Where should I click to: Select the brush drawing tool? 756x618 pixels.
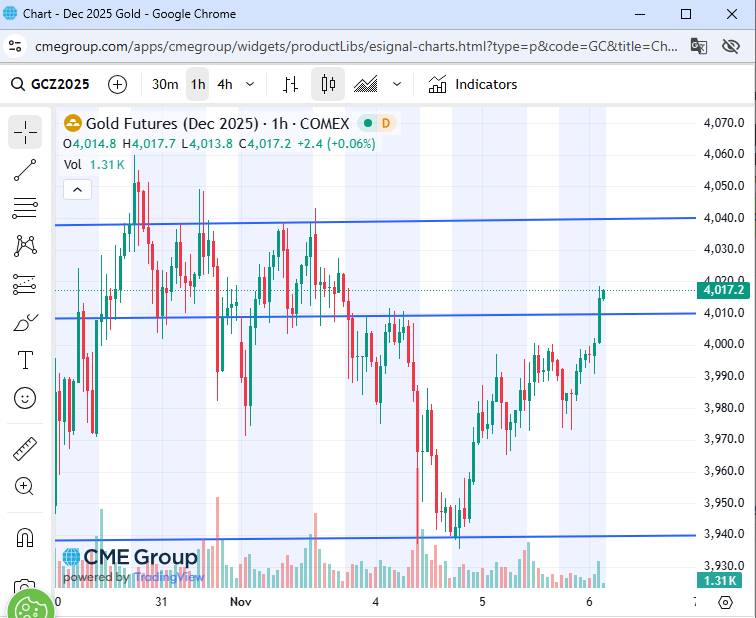click(25, 322)
